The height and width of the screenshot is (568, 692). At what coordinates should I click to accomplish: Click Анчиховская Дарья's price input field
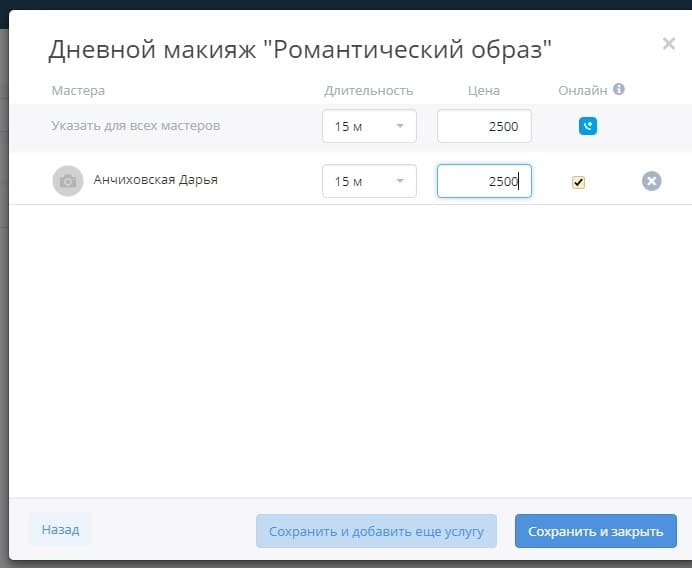pyautogui.click(x=484, y=181)
